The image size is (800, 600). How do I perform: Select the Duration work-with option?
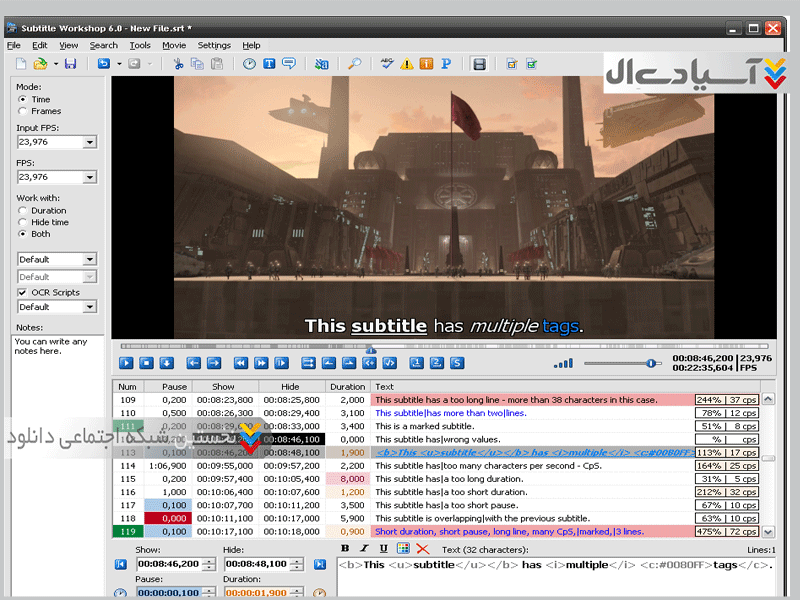23,211
